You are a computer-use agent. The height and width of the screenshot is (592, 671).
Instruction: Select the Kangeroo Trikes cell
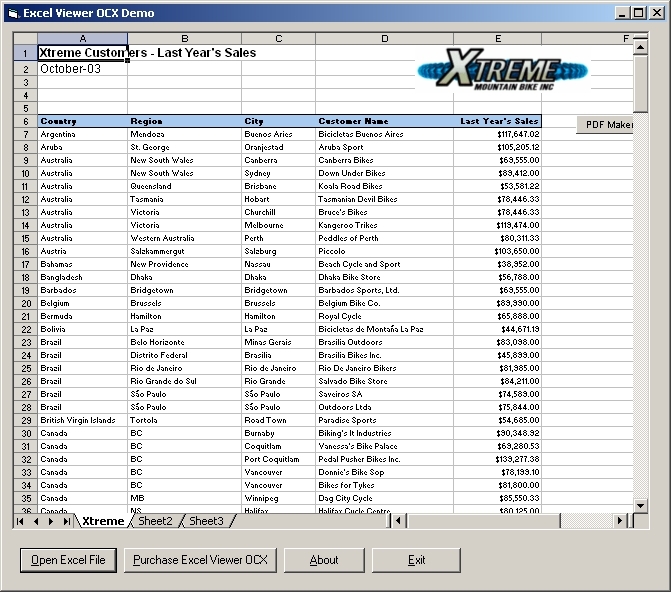[x=384, y=225]
